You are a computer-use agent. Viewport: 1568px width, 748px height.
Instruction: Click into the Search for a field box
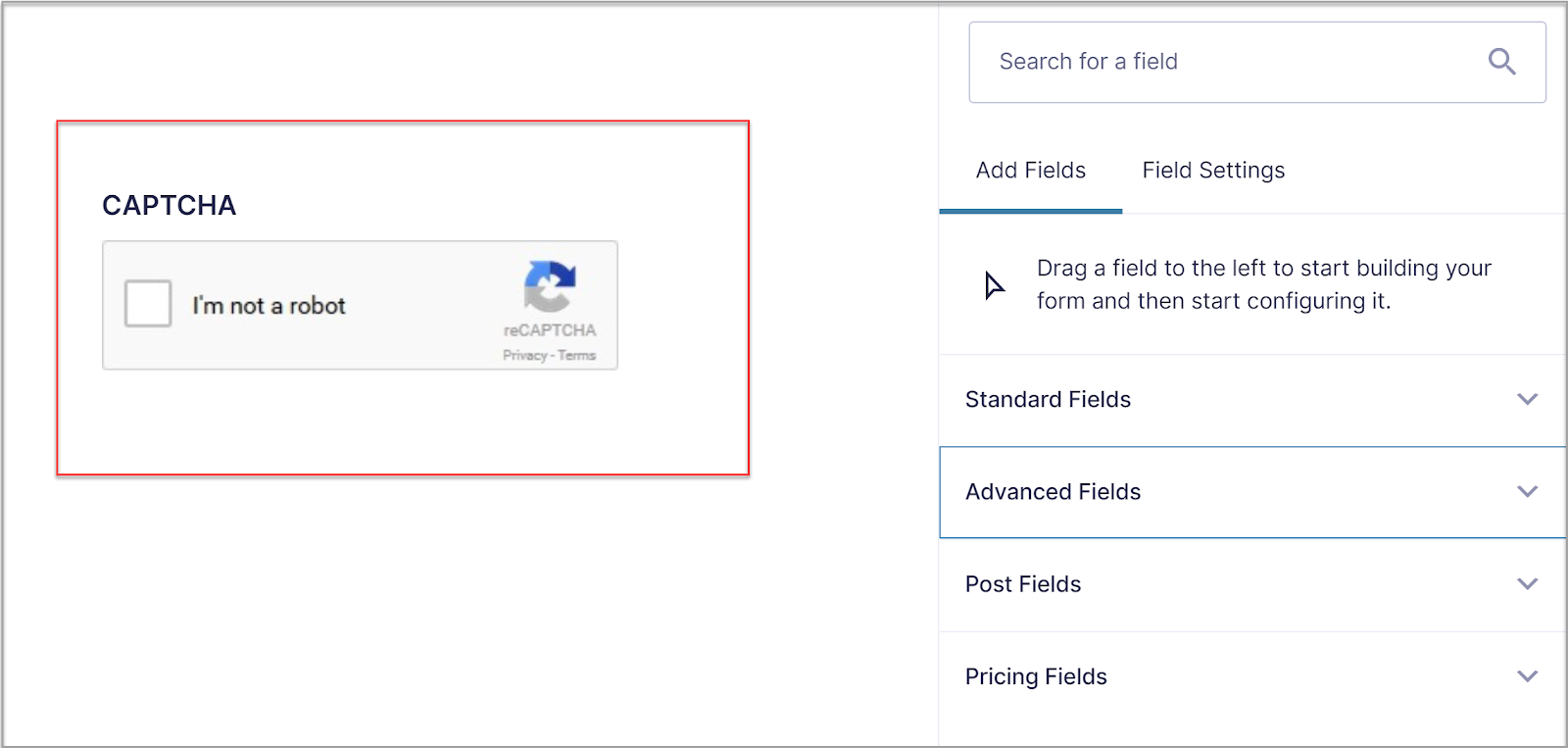(x=1257, y=62)
